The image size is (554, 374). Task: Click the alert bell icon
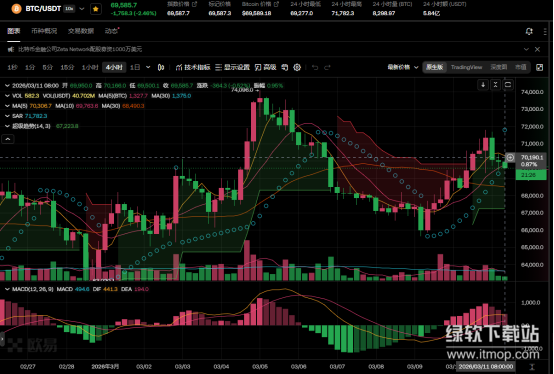[529, 31]
